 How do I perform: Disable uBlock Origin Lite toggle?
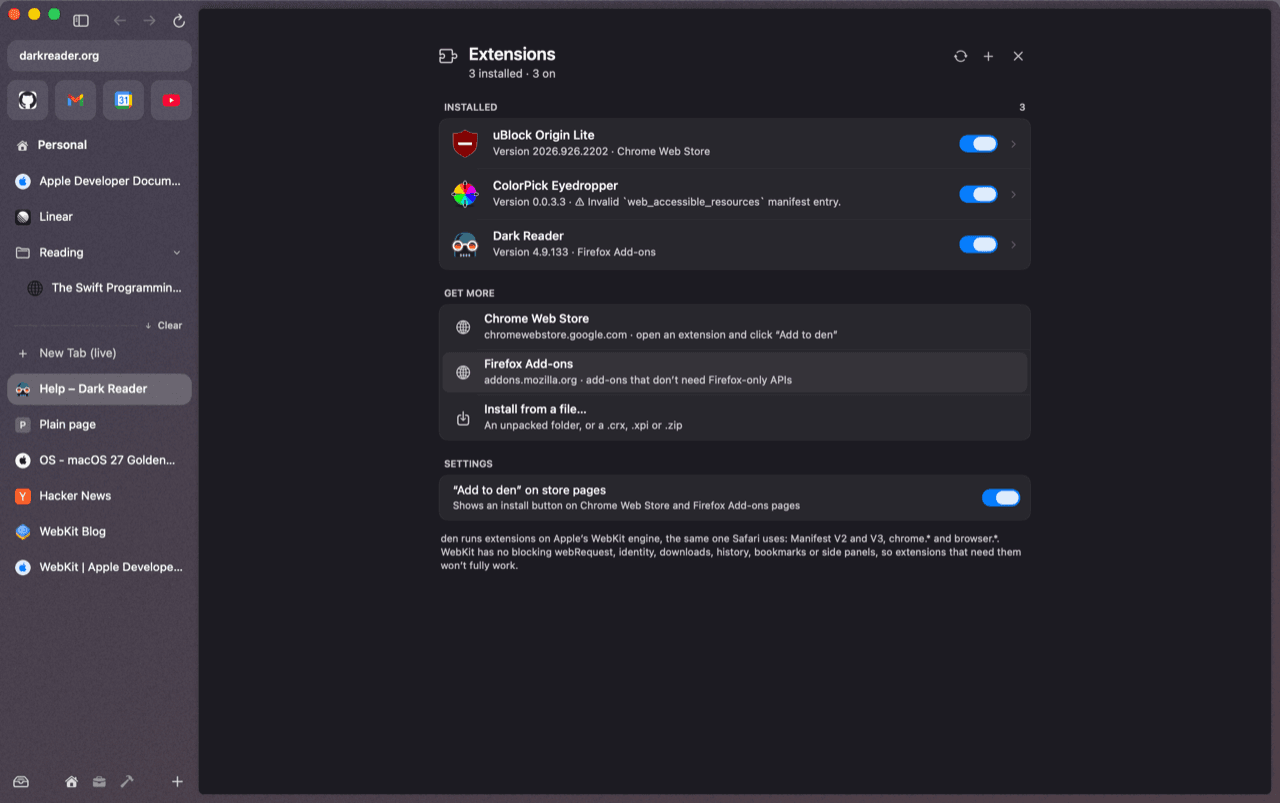tap(978, 144)
